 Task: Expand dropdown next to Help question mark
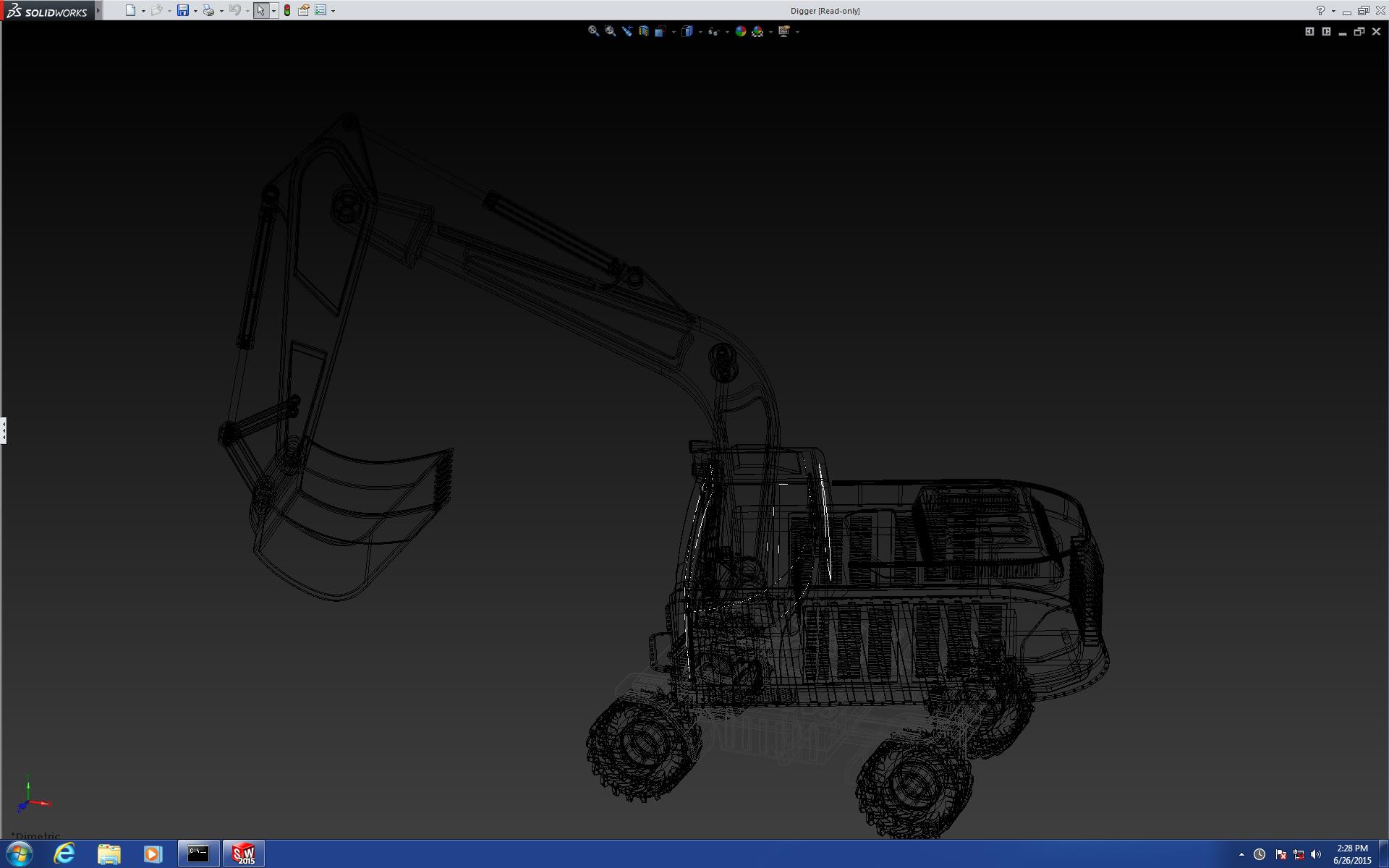1333,11
